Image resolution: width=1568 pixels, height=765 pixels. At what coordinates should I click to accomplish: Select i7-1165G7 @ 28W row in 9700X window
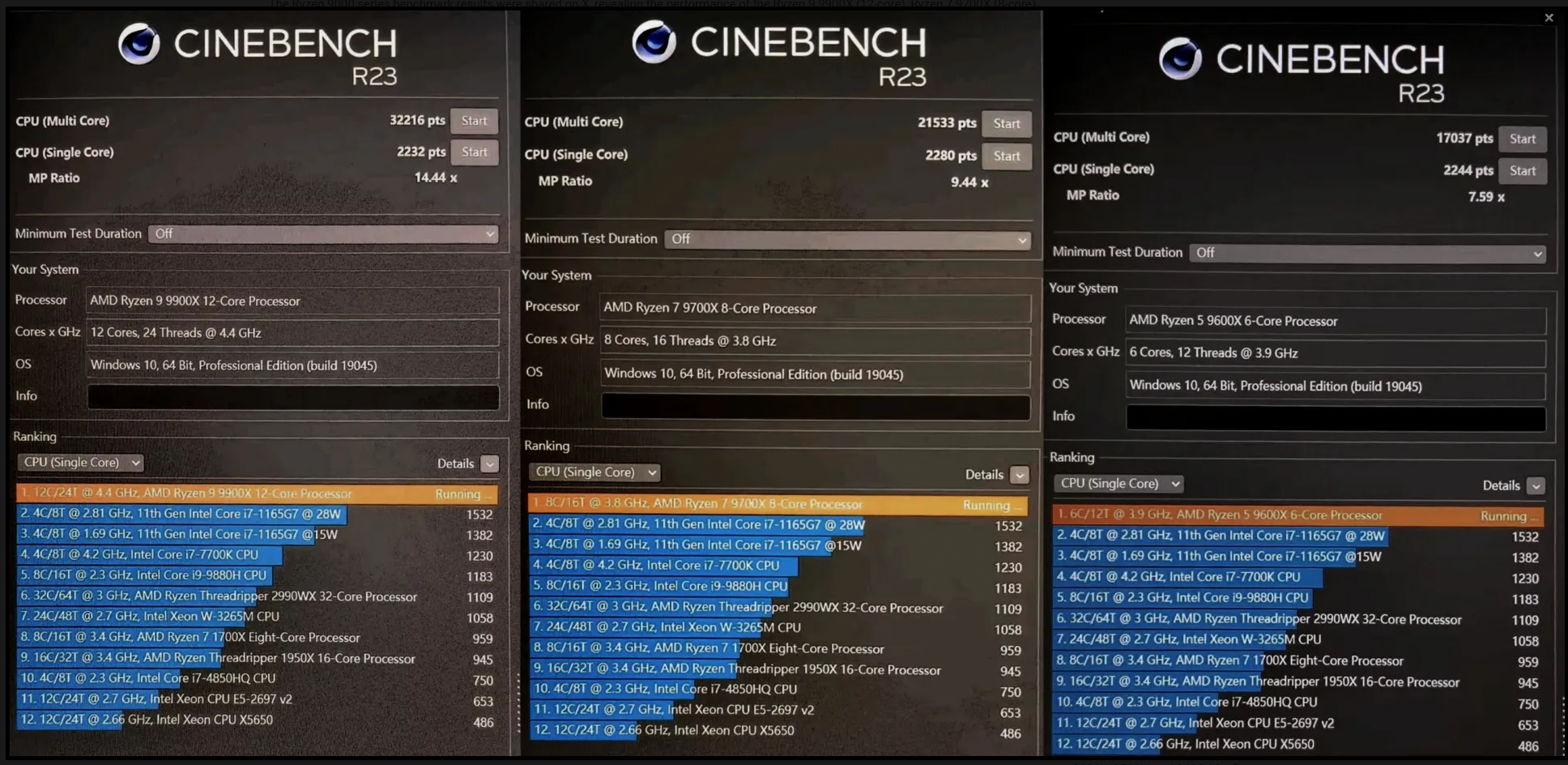point(778,525)
